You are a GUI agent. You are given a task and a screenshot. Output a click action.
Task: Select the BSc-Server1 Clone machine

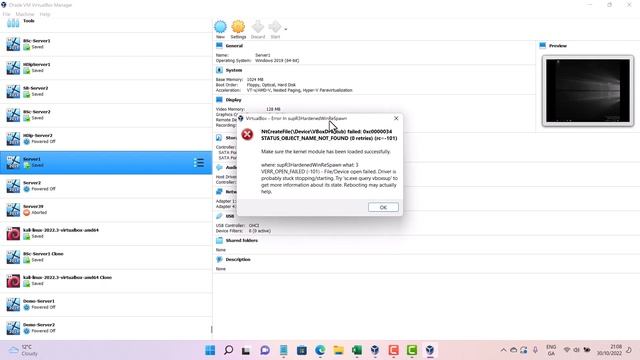tap(106, 257)
